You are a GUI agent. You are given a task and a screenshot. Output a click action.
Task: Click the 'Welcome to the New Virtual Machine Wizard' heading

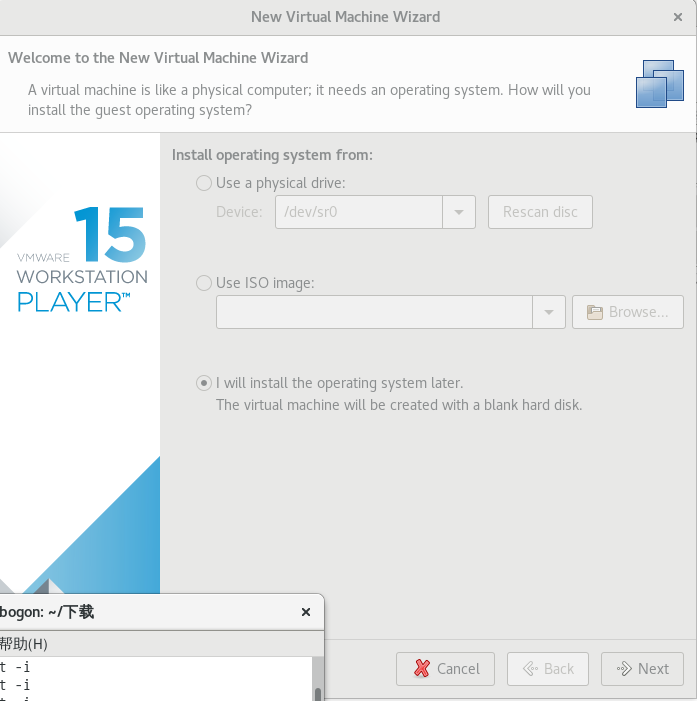click(158, 58)
